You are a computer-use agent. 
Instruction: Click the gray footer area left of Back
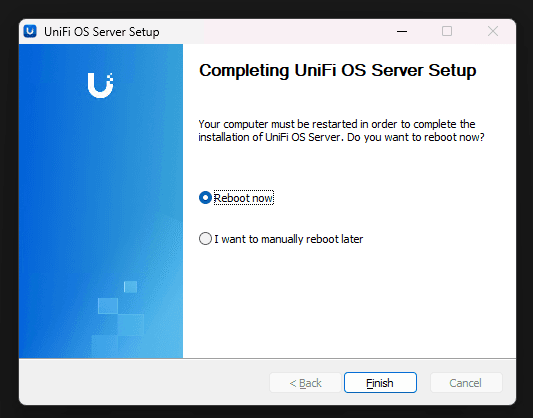[144, 382]
